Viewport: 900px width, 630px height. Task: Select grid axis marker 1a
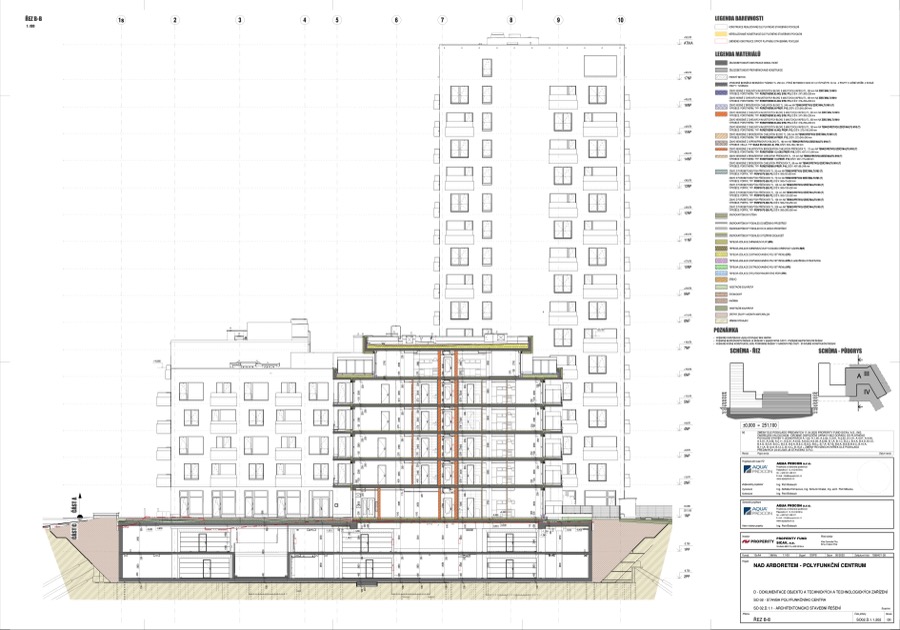(x=121, y=20)
